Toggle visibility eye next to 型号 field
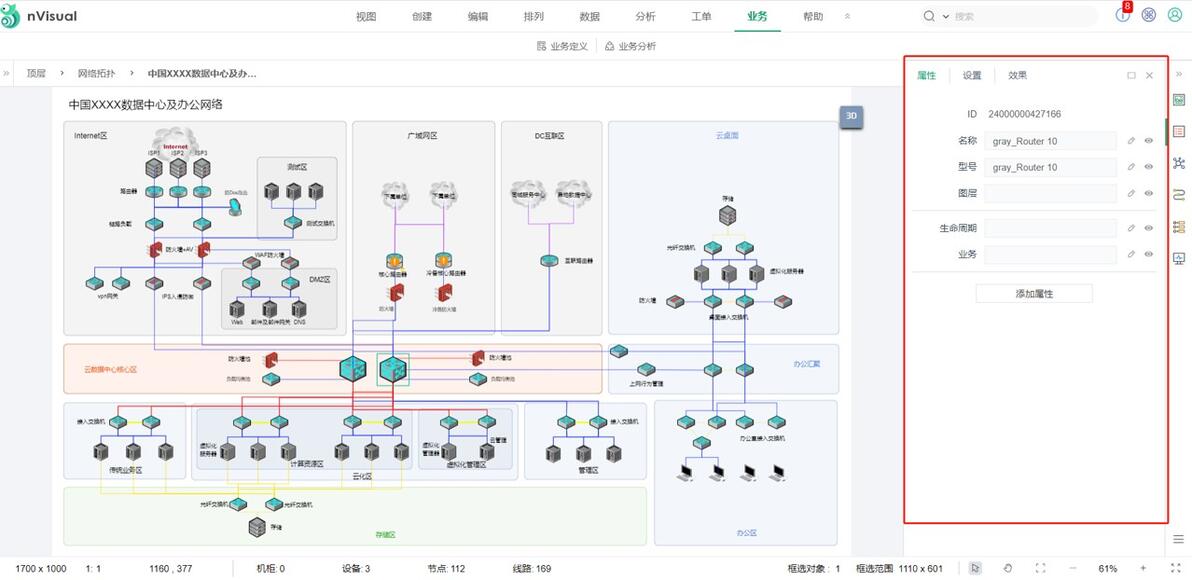 (x=1148, y=167)
